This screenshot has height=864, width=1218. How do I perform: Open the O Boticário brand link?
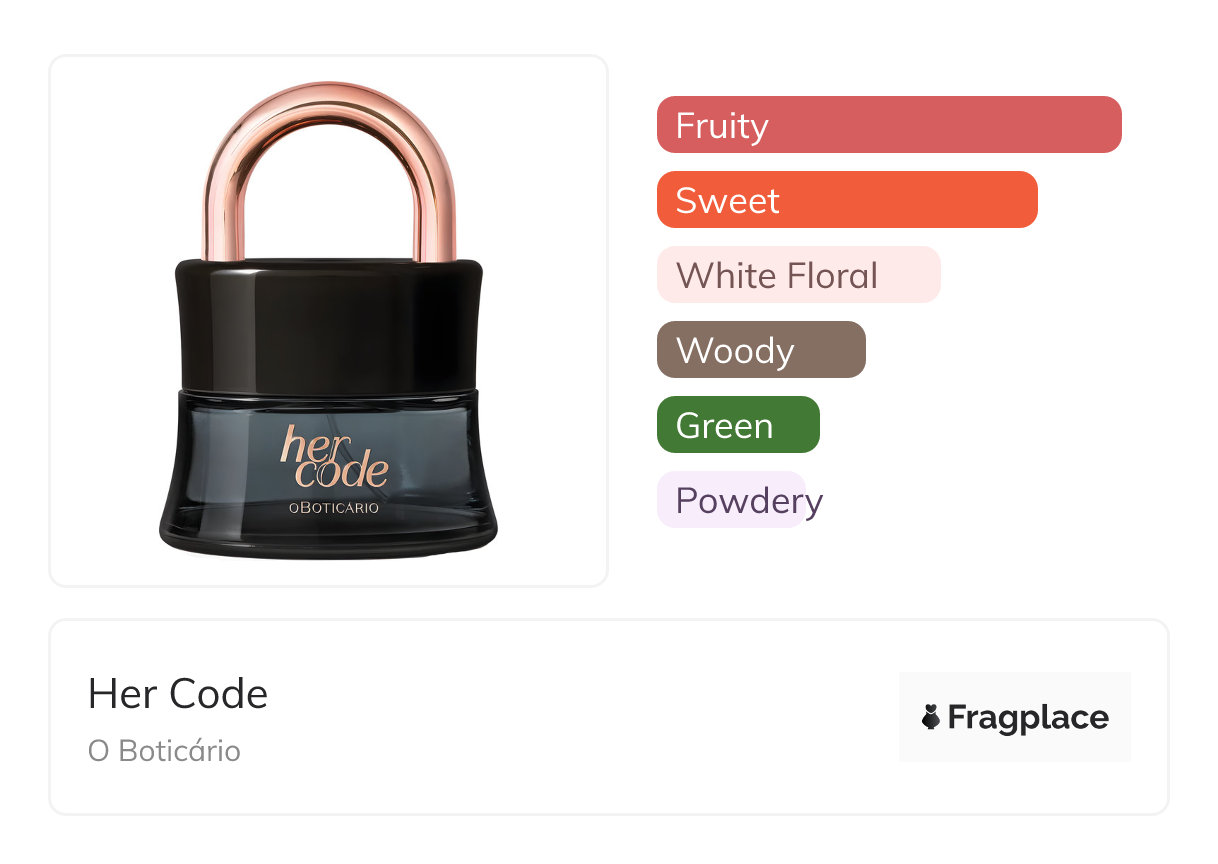[164, 751]
